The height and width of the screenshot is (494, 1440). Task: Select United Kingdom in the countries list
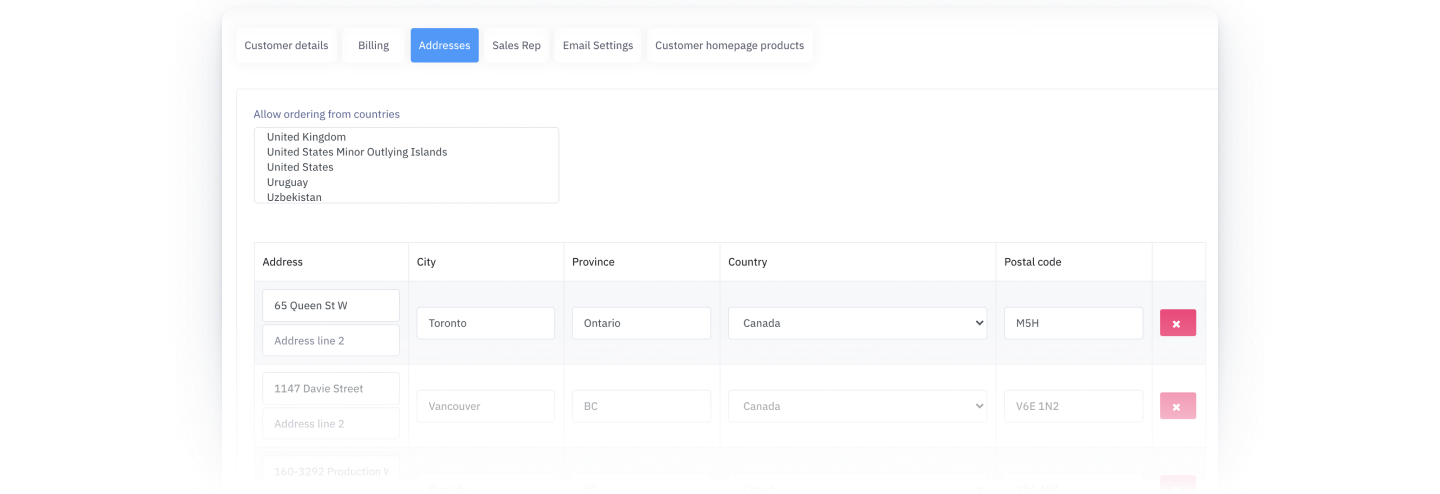pos(306,137)
